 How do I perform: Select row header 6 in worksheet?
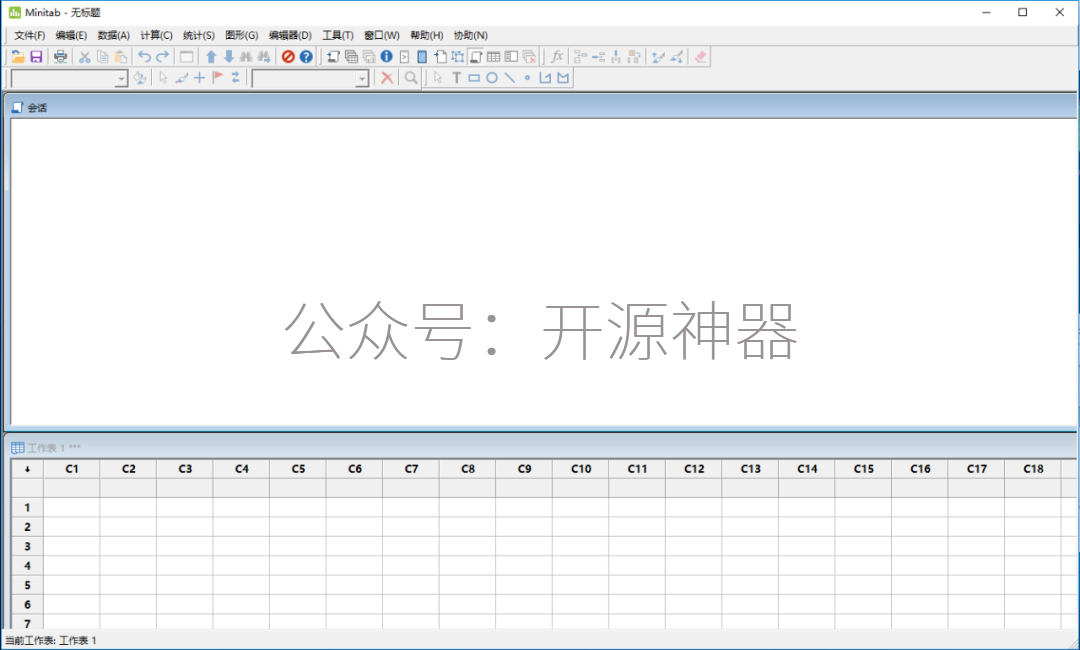[x=28, y=605]
